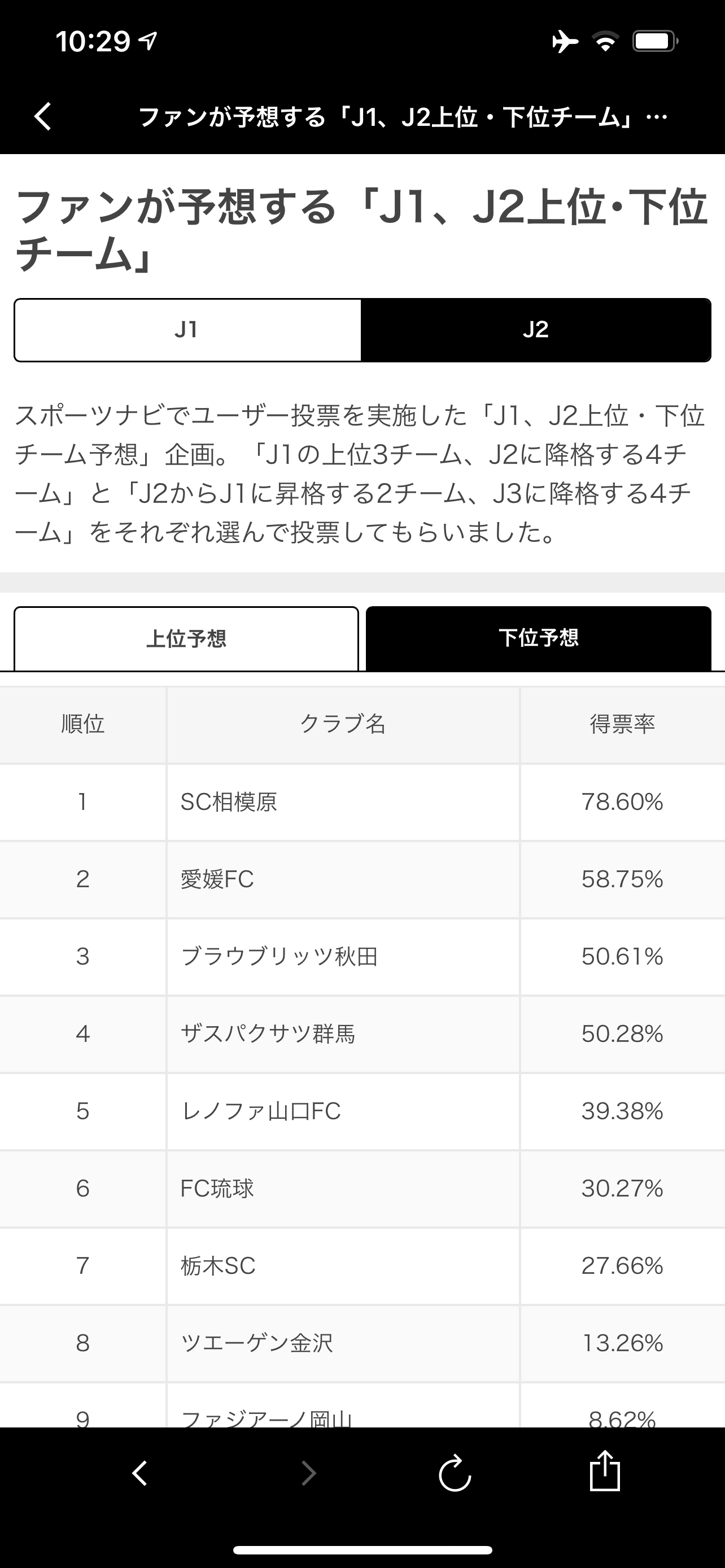This screenshot has height=1568, width=725.
Task: Tap the 愛媛FC club name
Action: coord(217,879)
